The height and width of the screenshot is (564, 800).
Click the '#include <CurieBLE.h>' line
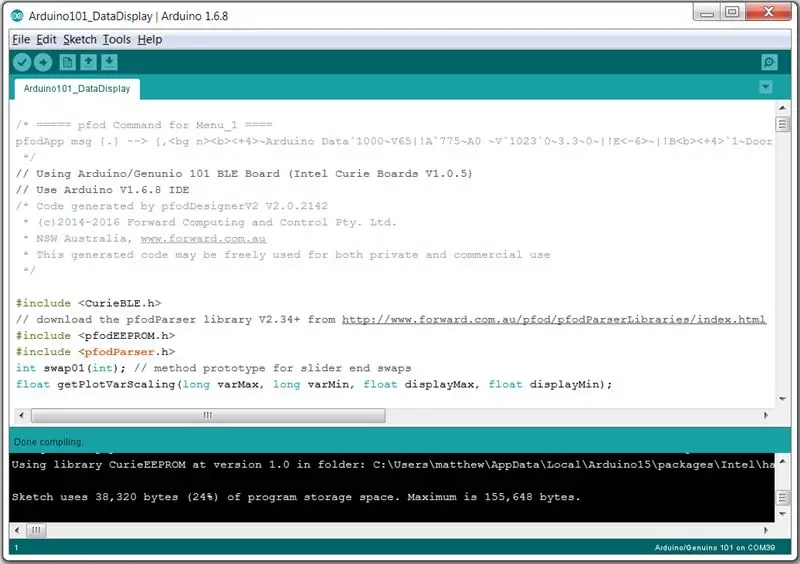click(88, 303)
